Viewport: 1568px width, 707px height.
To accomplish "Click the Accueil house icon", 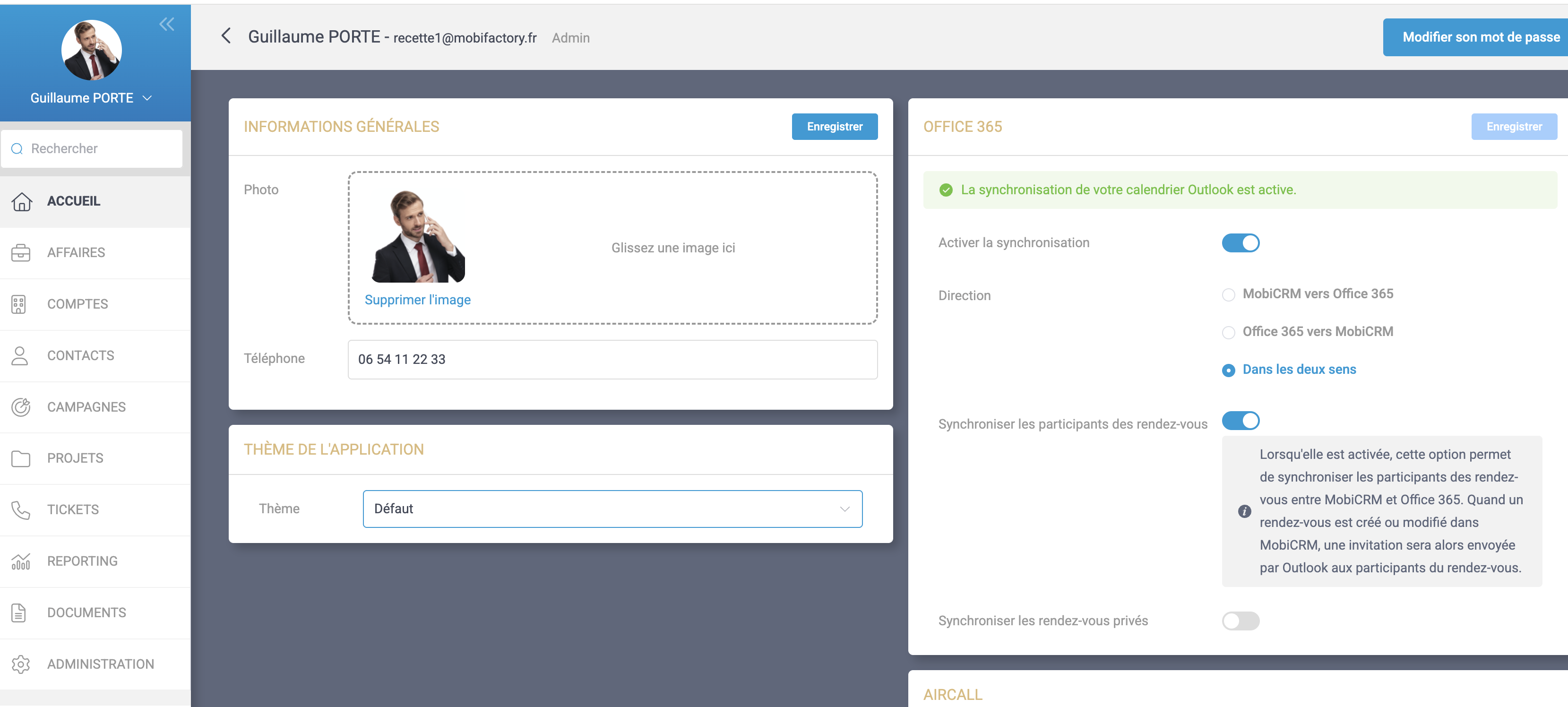I will coord(21,201).
